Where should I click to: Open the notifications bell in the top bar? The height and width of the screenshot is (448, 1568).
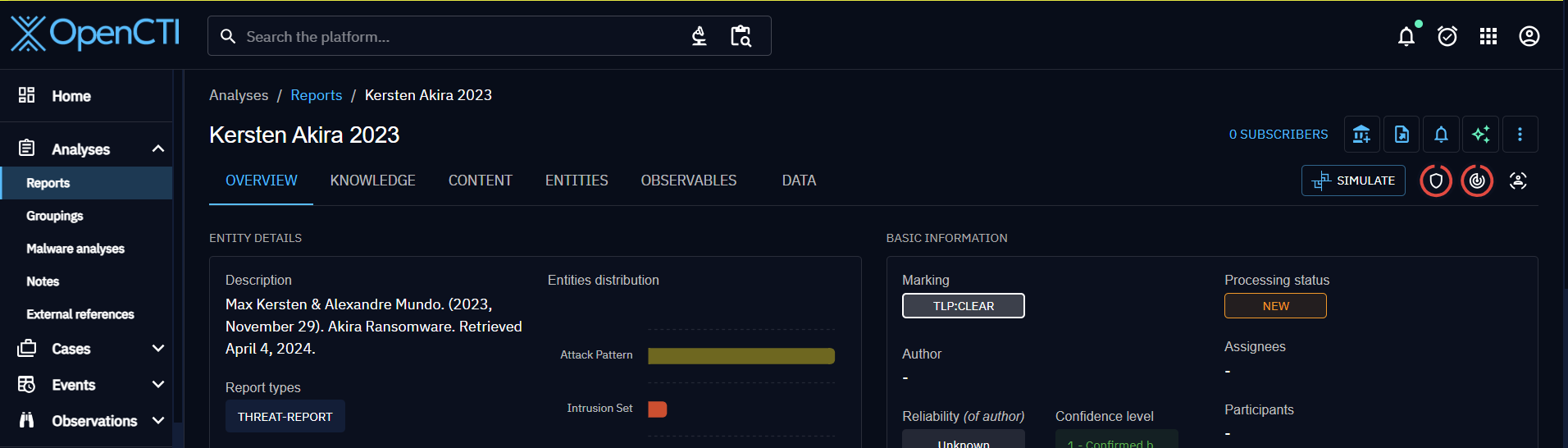(x=1406, y=36)
